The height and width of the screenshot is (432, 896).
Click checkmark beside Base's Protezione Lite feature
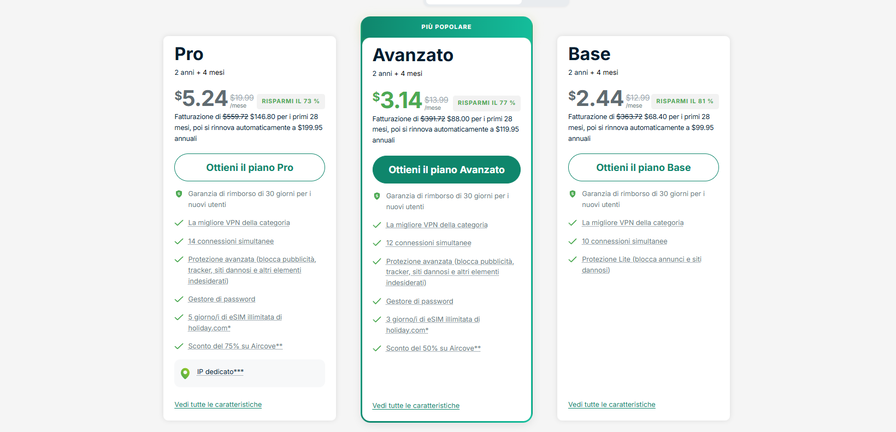[x=573, y=259]
